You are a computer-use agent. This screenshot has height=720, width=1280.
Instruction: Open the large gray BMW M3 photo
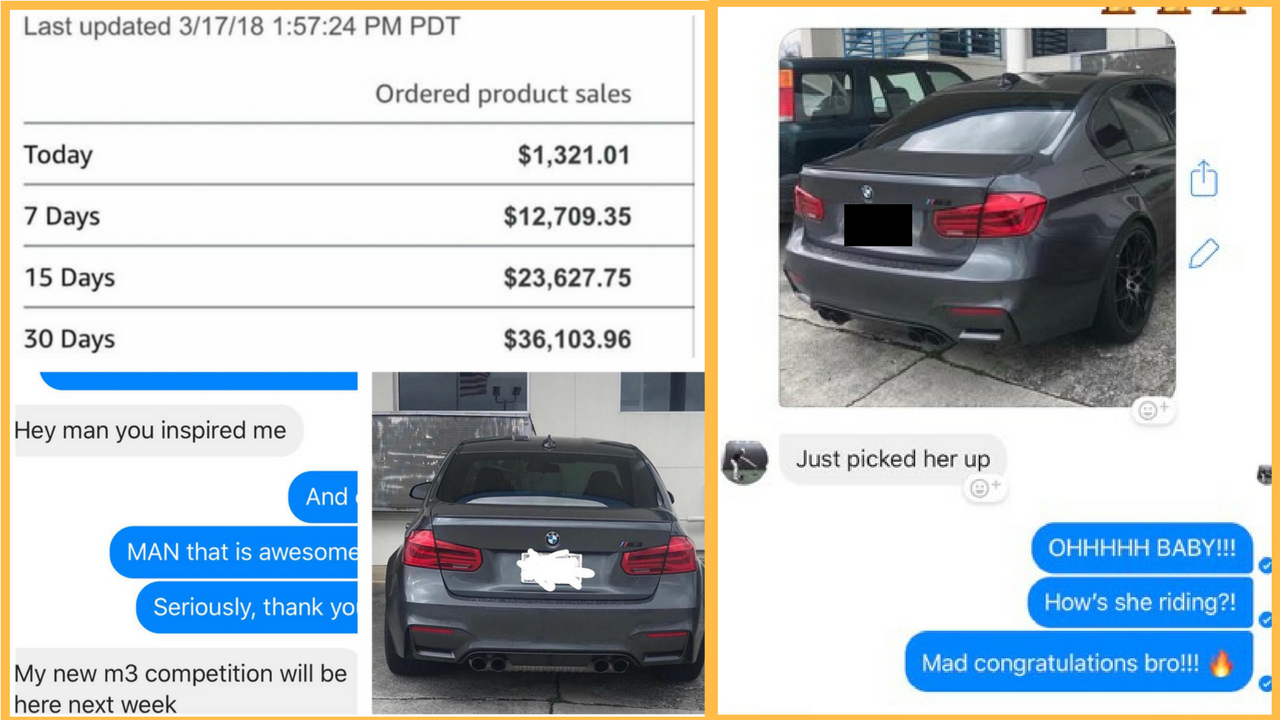[977, 218]
